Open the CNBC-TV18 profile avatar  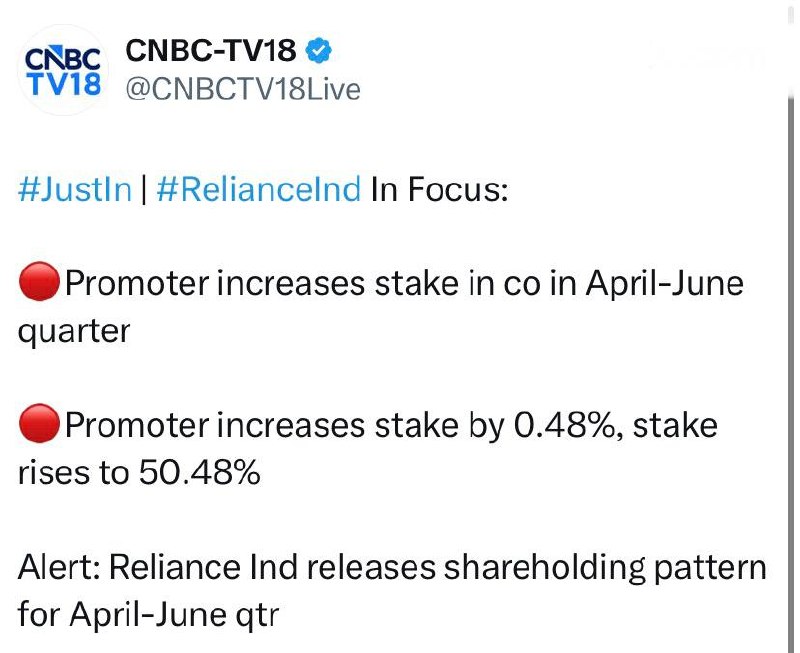(x=62, y=70)
